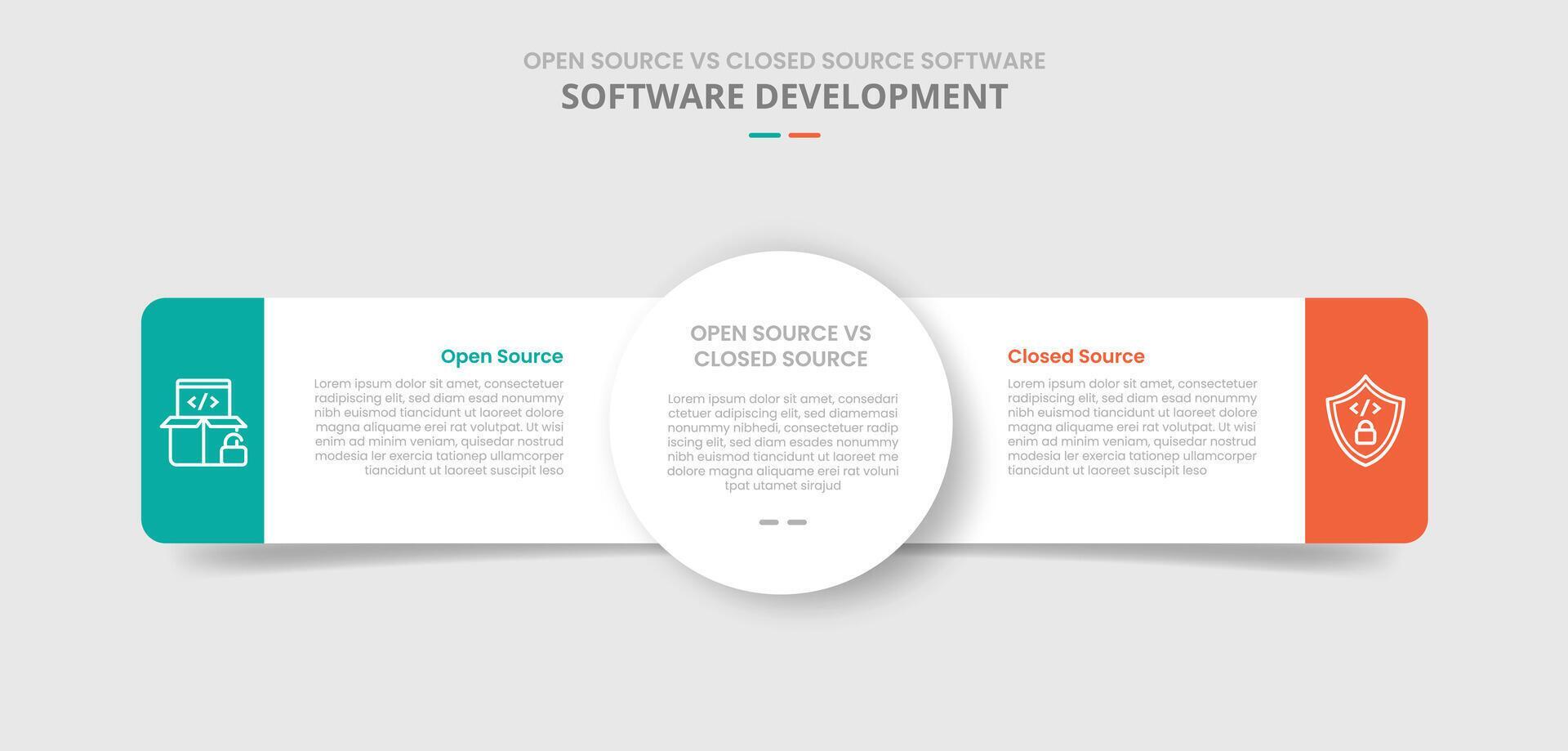Screen dimensions: 1568x751
Task: Click the Closed Source heading
Action: 1076,355
